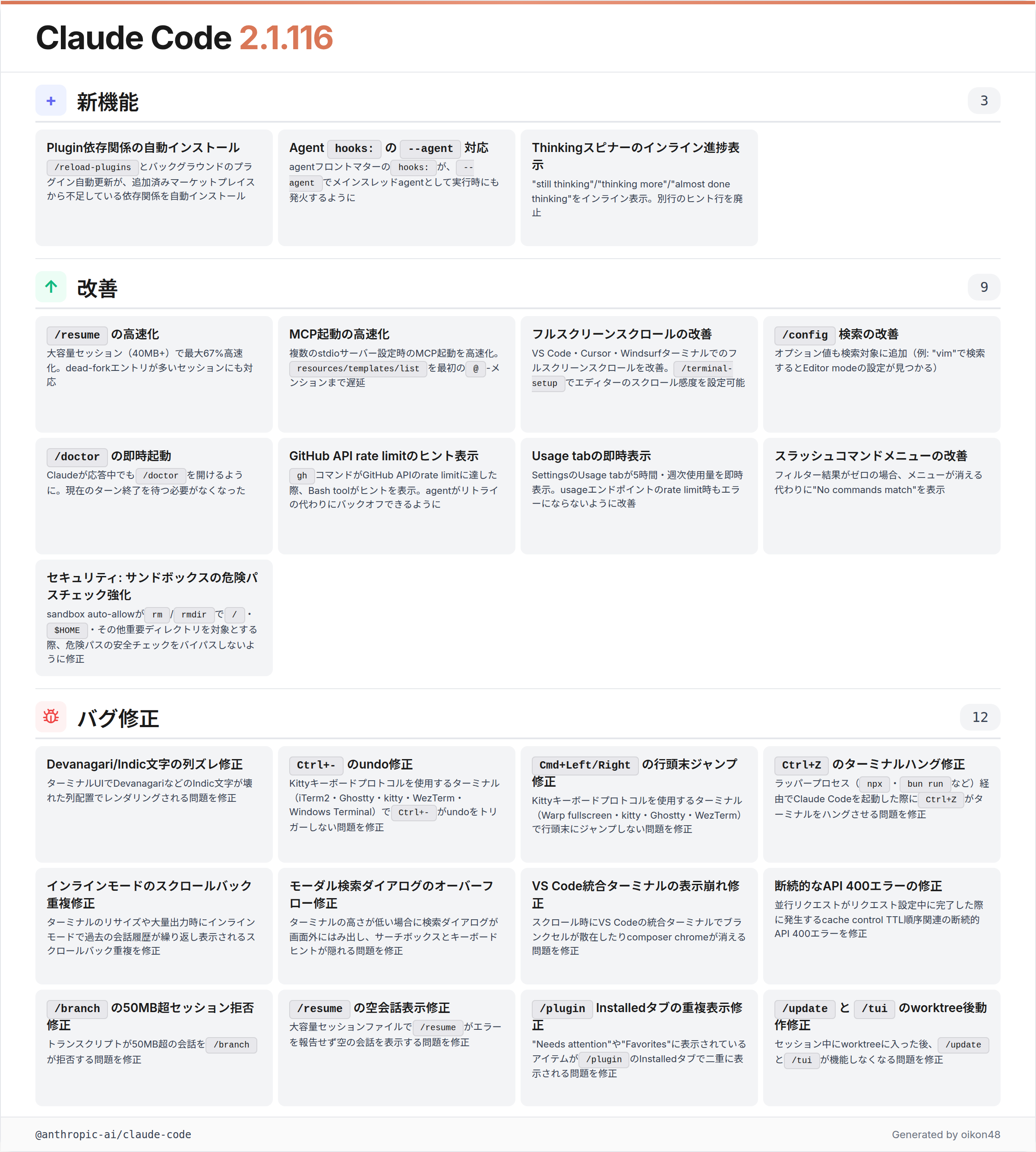The width and height of the screenshot is (1036, 1152).
Task: Click the "resources/templates/list" code chip
Action: click(x=358, y=368)
